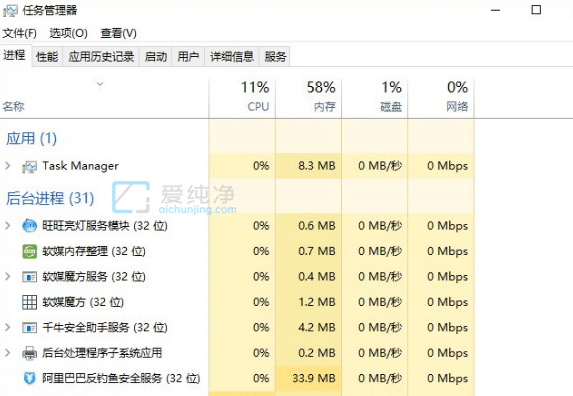Sort by the 磁盘 column header
This screenshot has height=396, width=573.
pyautogui.click(x=375, y=97)
